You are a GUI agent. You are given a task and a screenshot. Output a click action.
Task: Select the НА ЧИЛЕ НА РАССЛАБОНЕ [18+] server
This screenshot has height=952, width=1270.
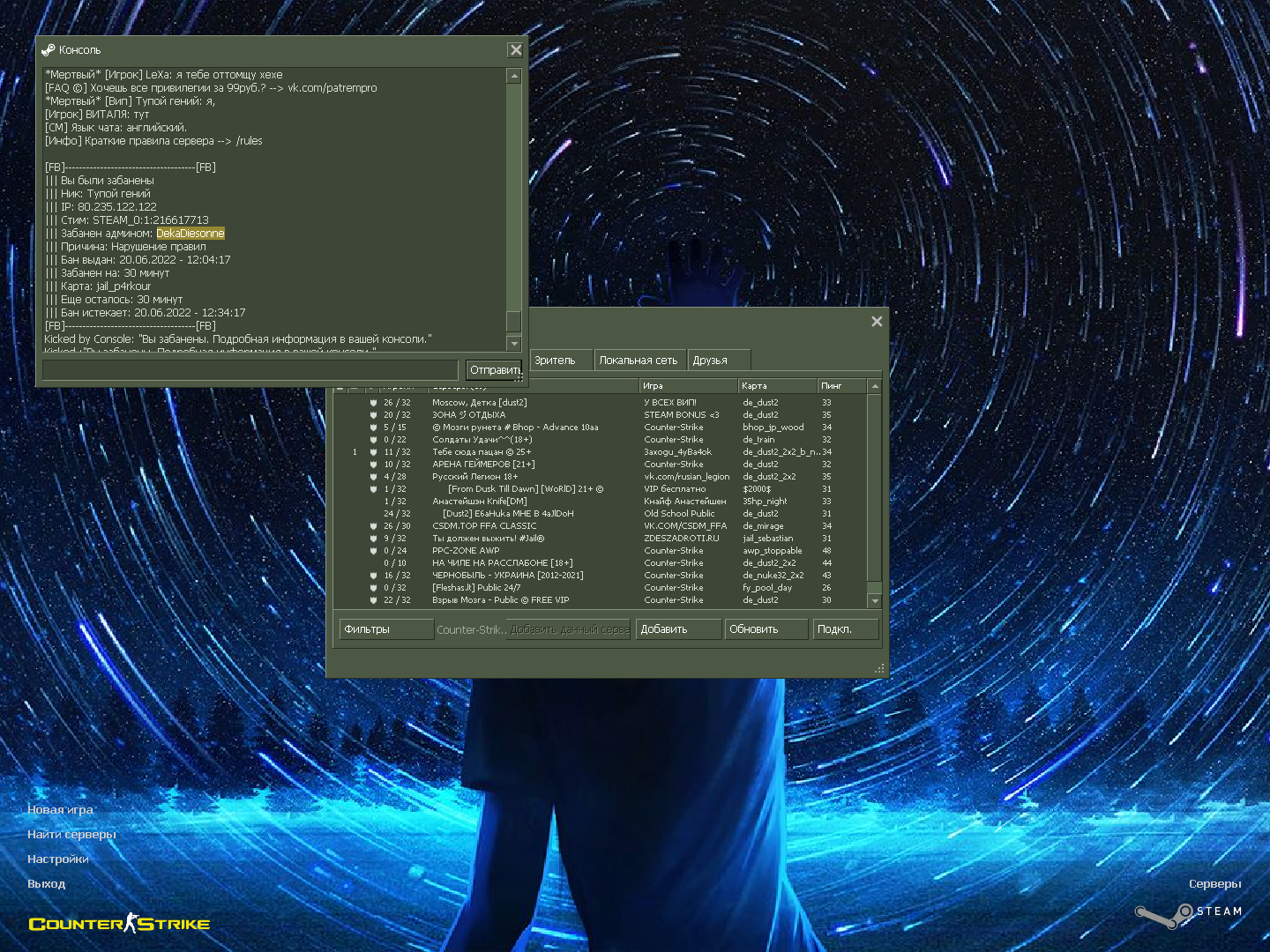600,563
